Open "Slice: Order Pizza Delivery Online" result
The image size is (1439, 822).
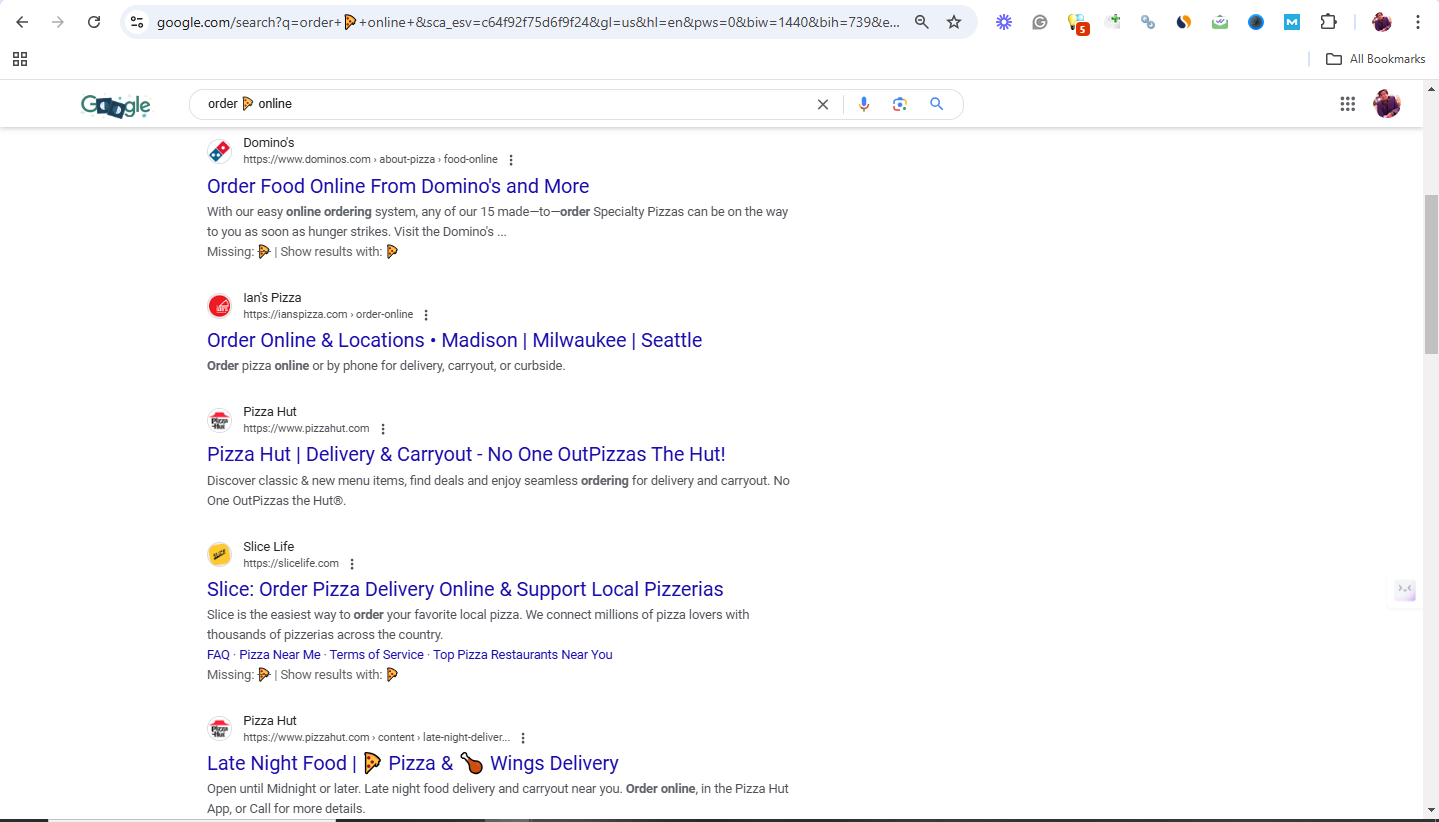tap(465, 589)
